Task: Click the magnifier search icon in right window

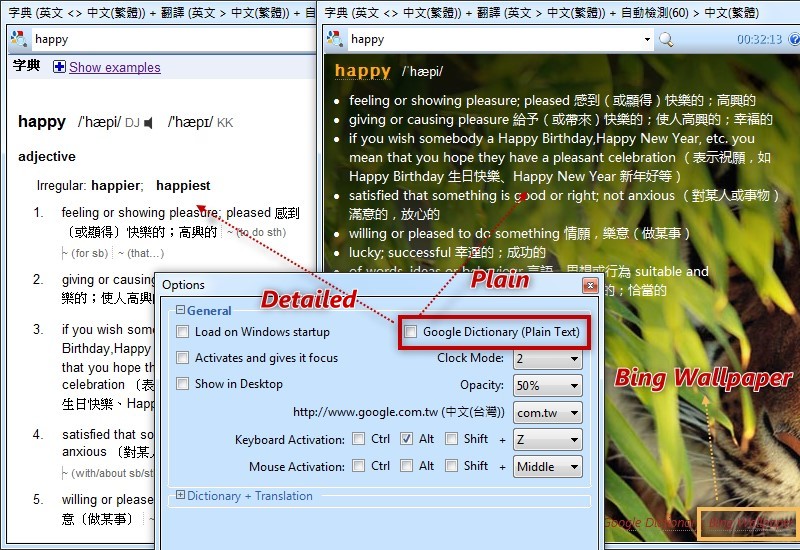Action: tap(666, 40)
